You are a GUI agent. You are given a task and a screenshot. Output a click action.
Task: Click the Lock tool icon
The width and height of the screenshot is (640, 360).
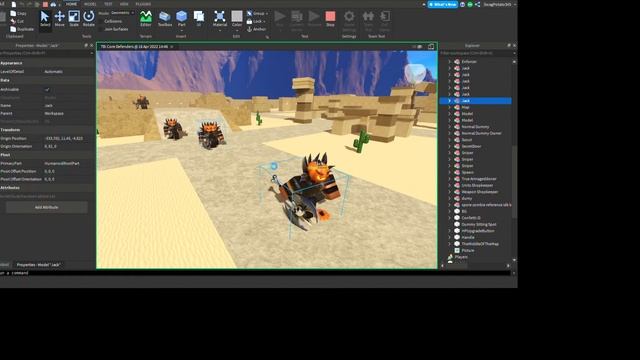249,21
